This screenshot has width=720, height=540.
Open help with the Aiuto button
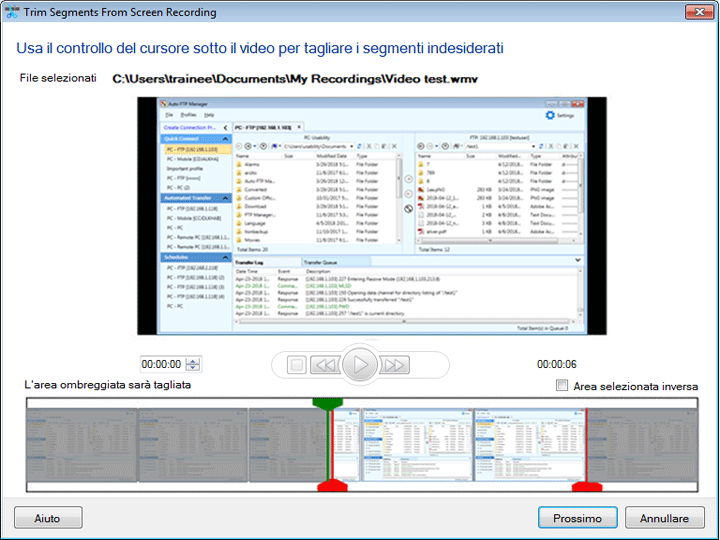click(x=48, y=518)
